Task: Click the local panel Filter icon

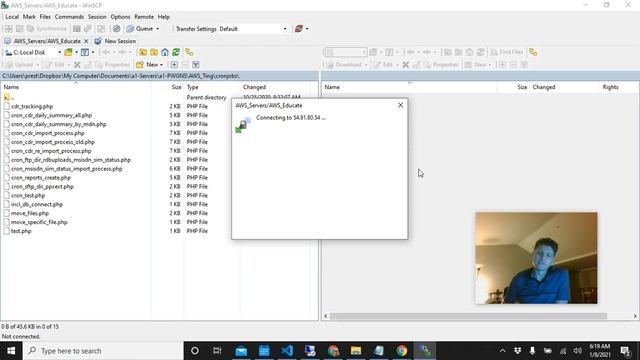Action: tap(84, 52)
